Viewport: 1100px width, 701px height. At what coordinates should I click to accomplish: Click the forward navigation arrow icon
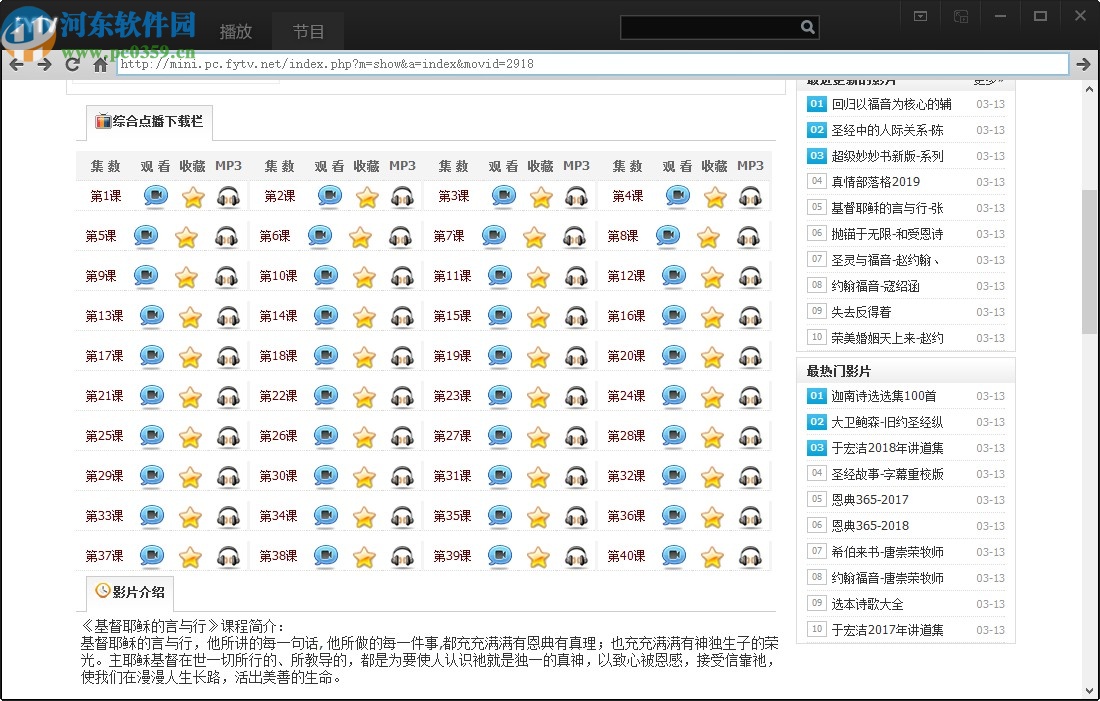pyautogui.click(x=44, y=63)
